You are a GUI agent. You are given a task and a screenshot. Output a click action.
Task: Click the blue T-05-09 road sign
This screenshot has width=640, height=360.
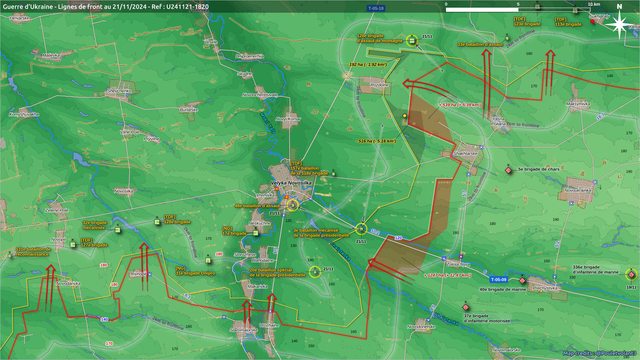[498, 280]
